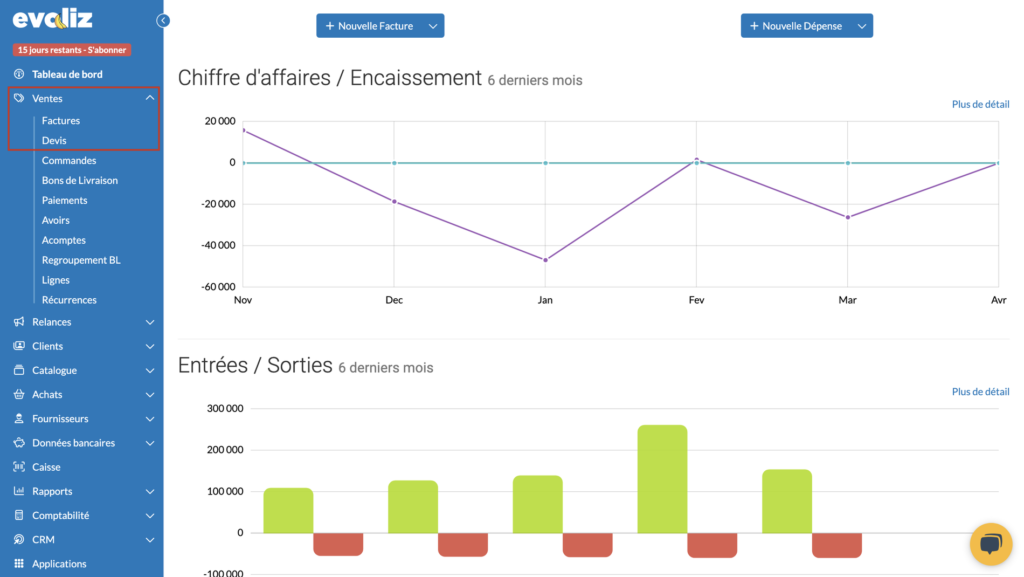Viewport: 1024px width, 577px height.
Task: Click the Tableau de bord dashboard icon
Action: click(x=19, y=74)
